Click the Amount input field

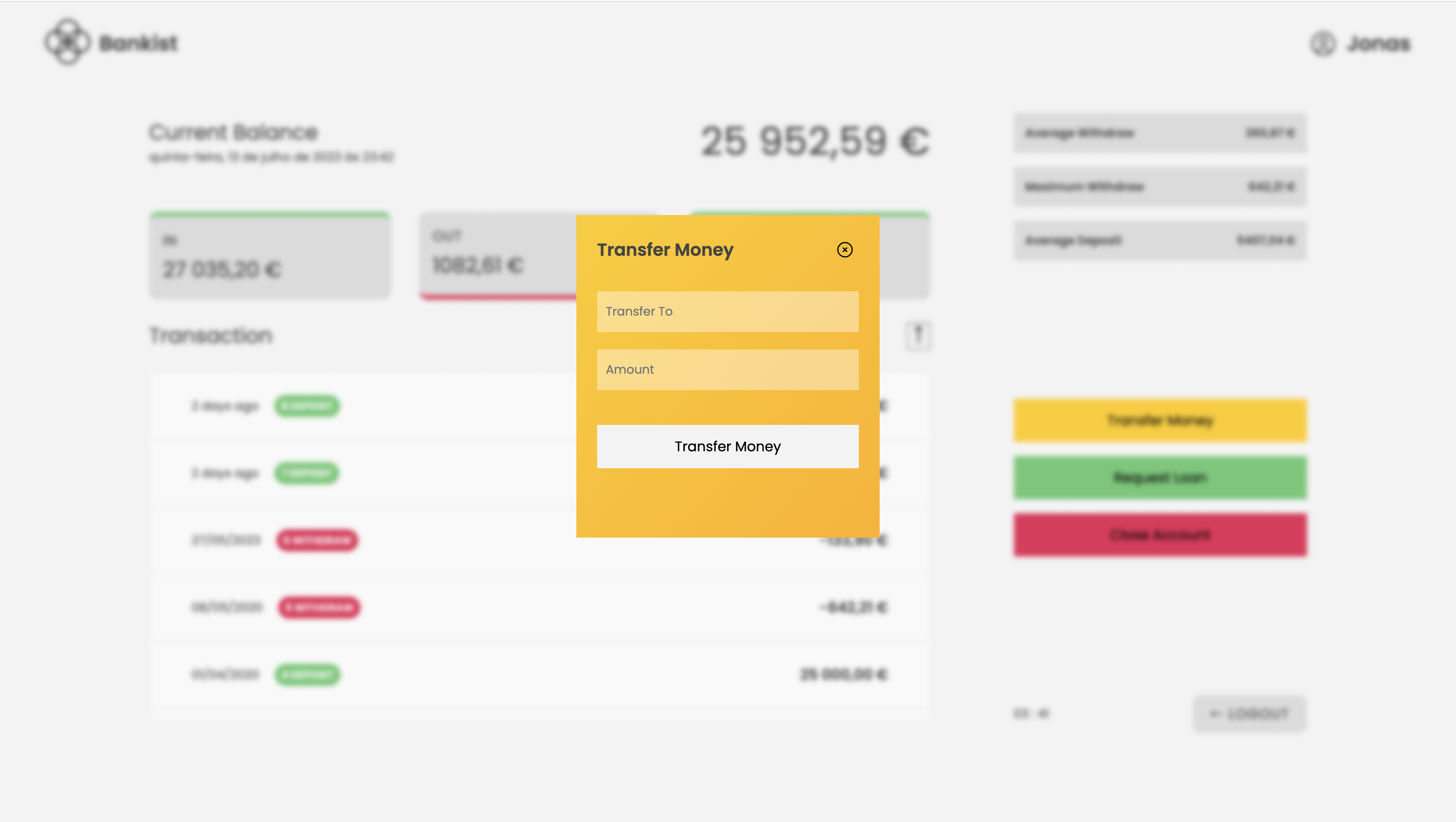[728, 370]
